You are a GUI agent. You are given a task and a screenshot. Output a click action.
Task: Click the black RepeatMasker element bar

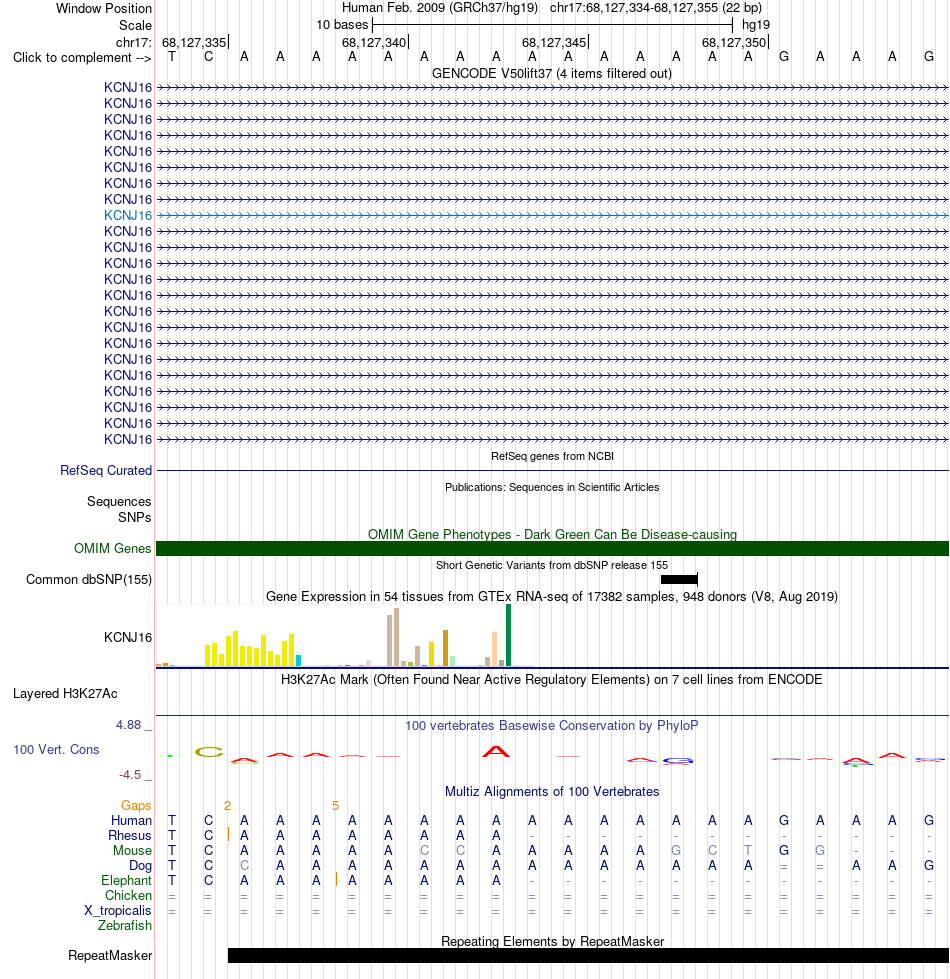(588, 955)
